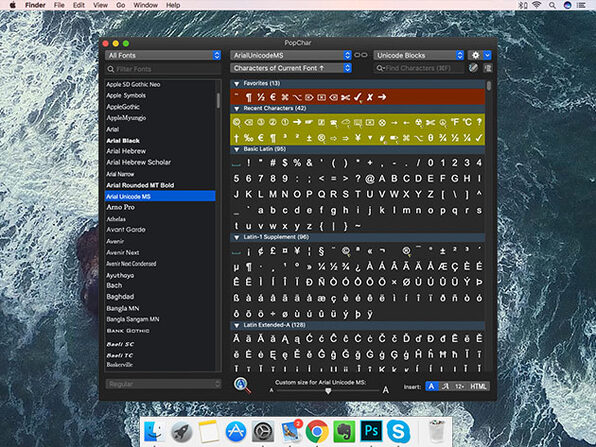
Task: Click the chain link icon beside font selector
Action: 360,55
